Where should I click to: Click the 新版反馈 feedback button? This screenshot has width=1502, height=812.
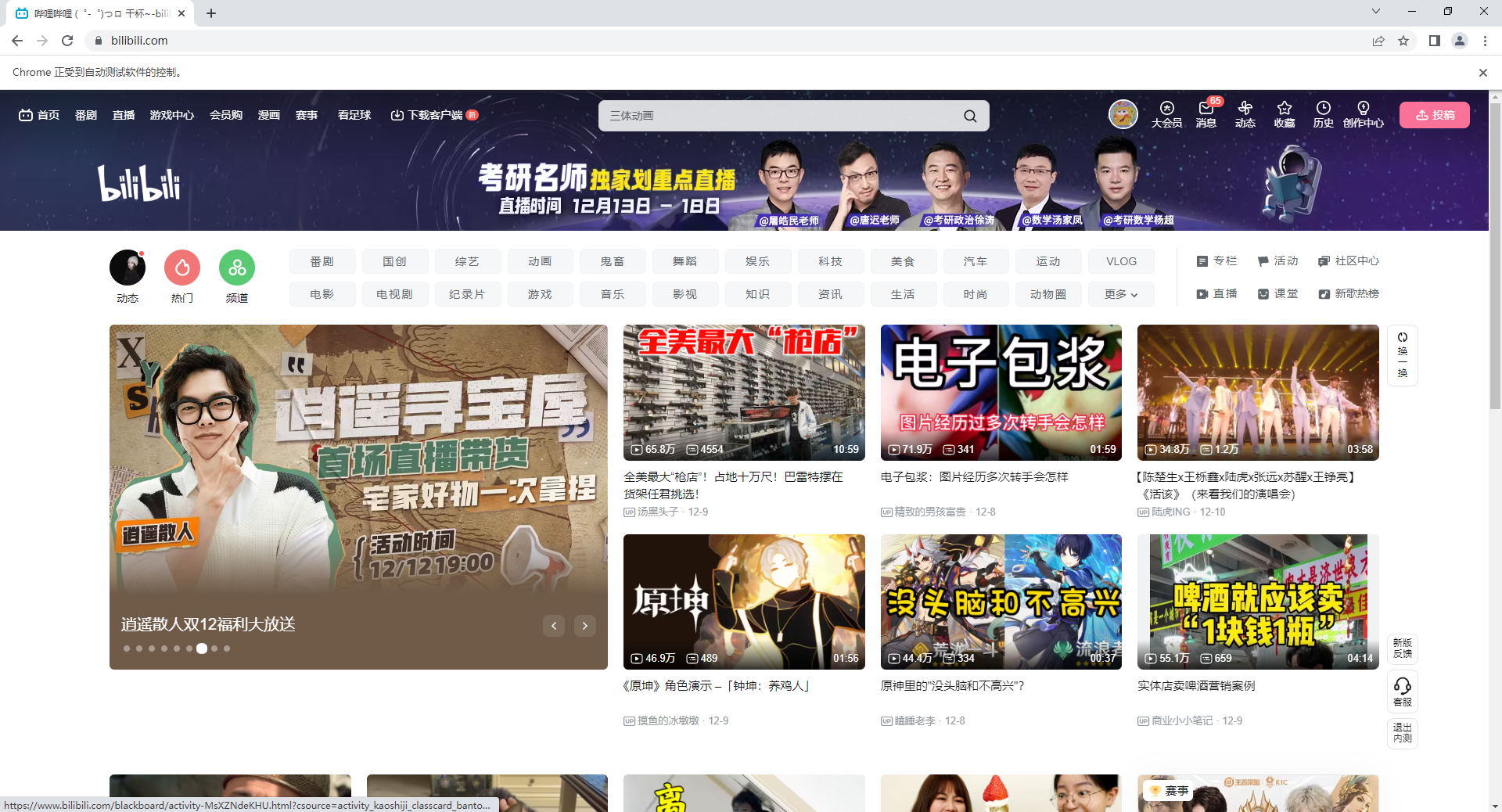point(1403,649)
